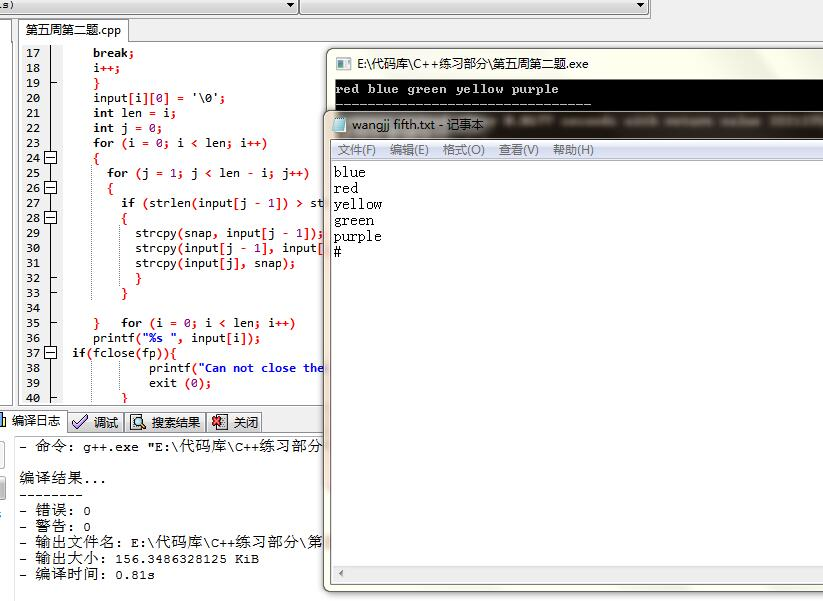Switch to the 编译日志 tab
Screen dimensions: 823x601
tap(33, 421)
